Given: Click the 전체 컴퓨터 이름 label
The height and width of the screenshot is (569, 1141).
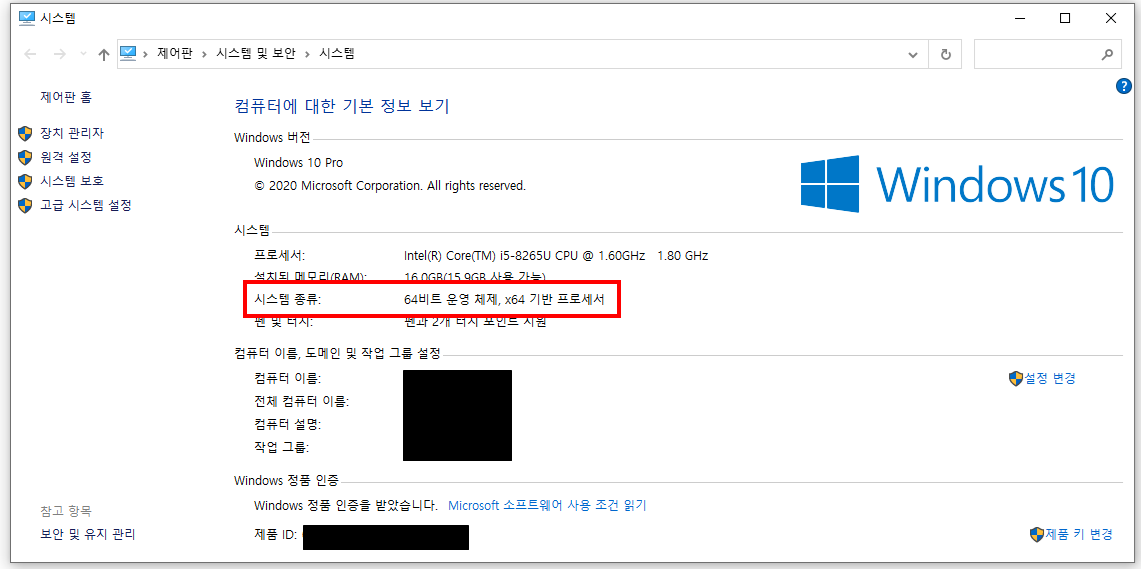Looking at the screenshot, I should (301, 401).
